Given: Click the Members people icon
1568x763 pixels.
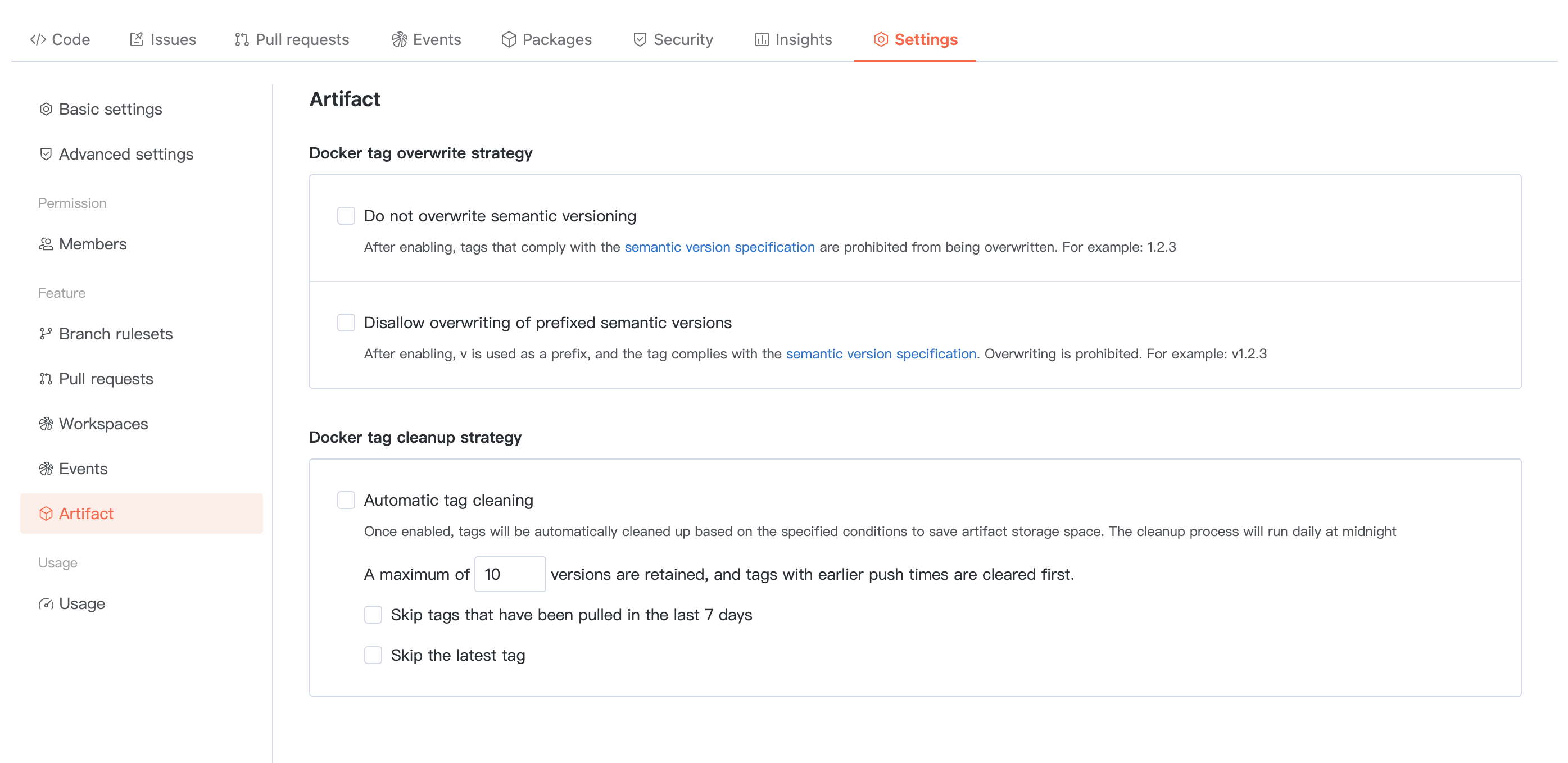Looking at the screenshot, I should (46, 244).
